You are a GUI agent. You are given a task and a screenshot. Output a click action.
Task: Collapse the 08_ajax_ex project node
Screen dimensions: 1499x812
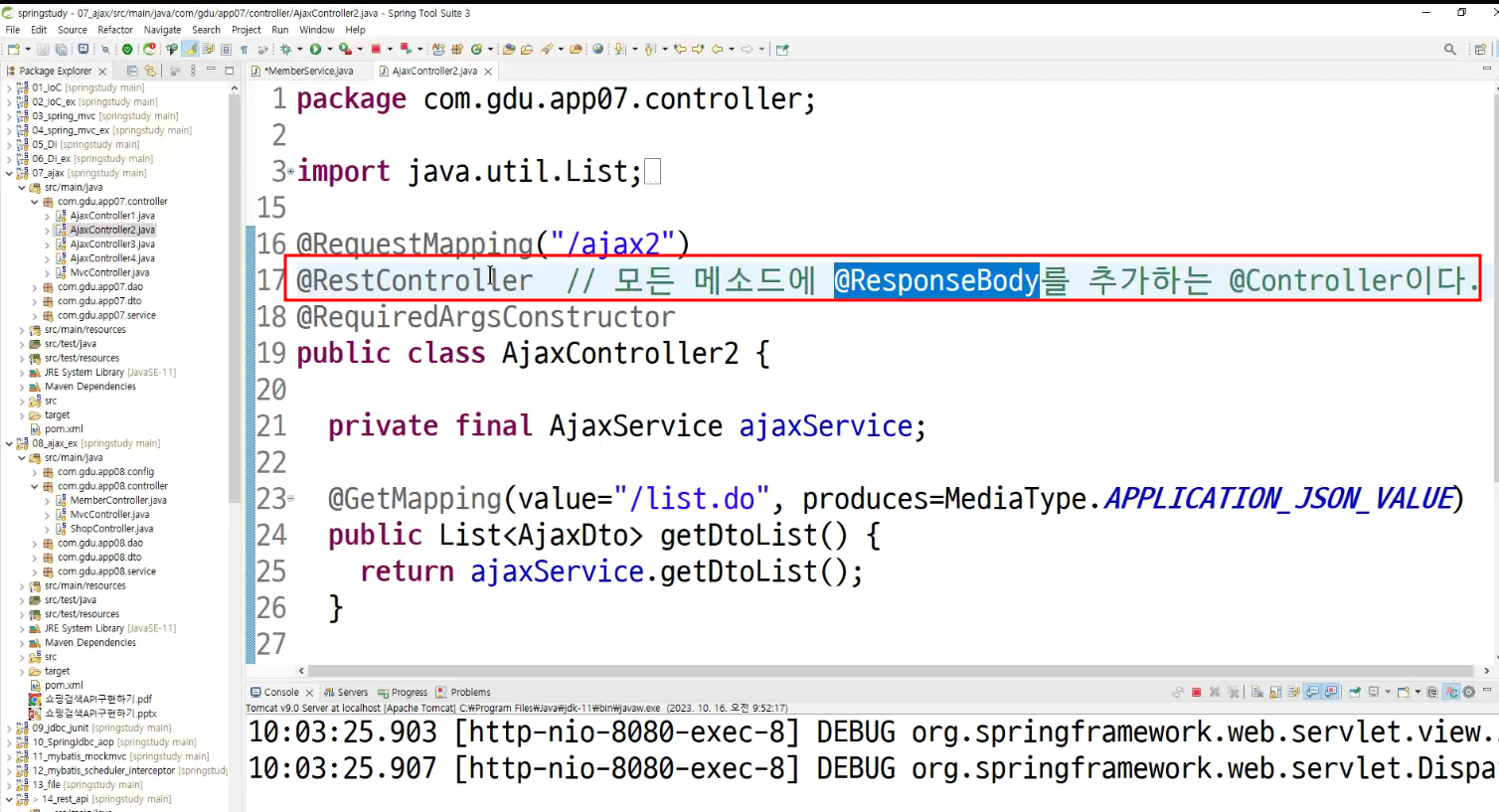point(9,443)
